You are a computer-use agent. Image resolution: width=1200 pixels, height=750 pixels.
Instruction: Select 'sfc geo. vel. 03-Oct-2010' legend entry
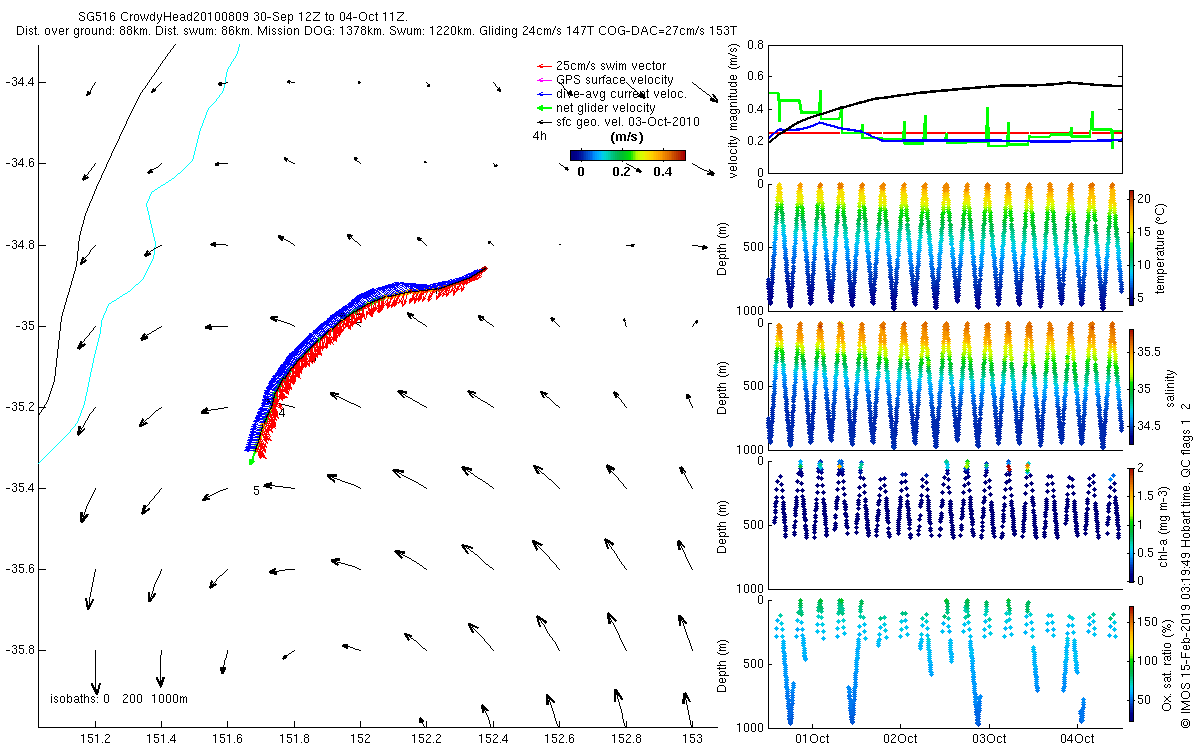point(616,122)
